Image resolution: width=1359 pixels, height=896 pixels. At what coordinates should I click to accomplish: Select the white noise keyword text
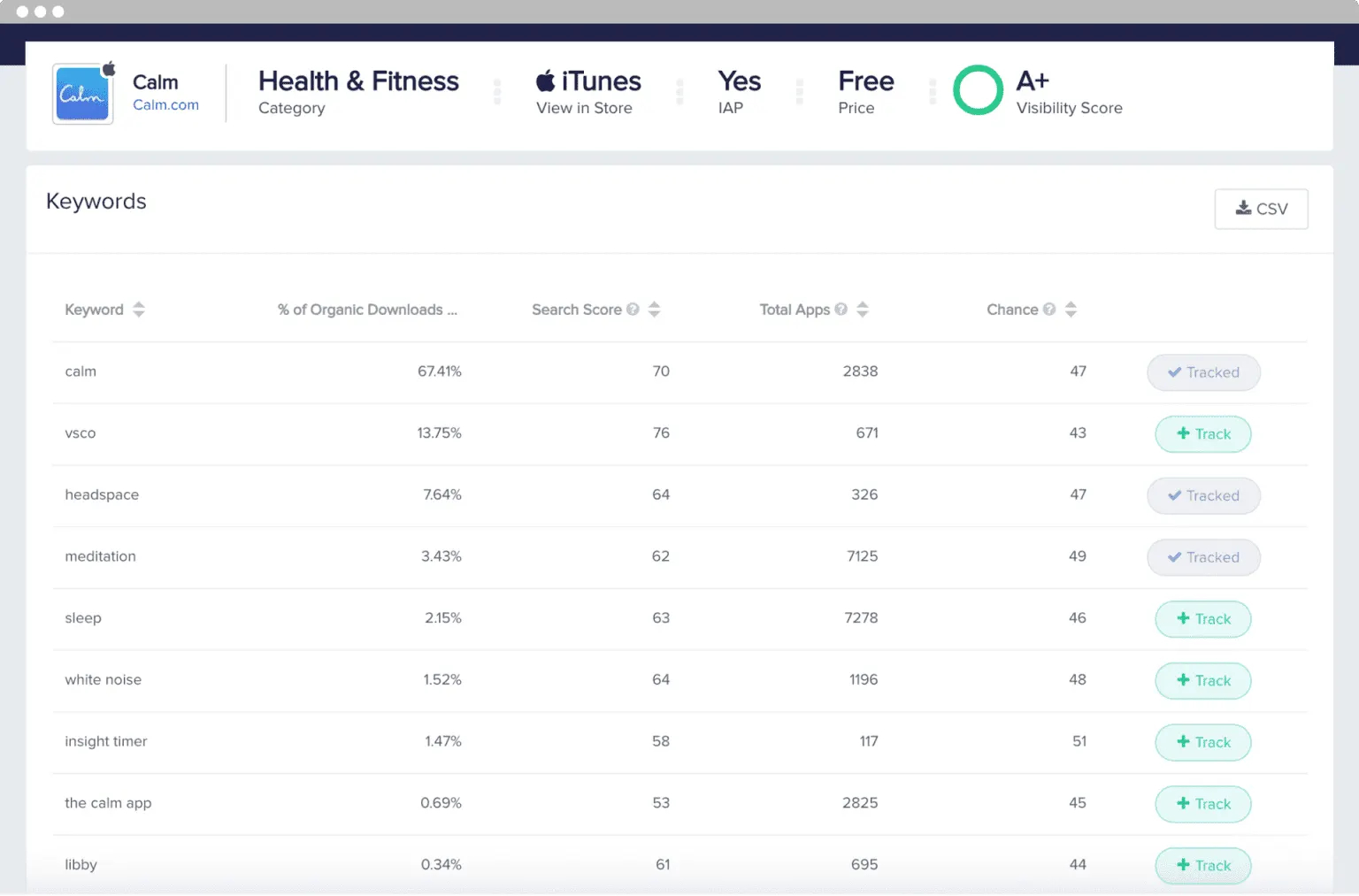(x=103, y=679)
